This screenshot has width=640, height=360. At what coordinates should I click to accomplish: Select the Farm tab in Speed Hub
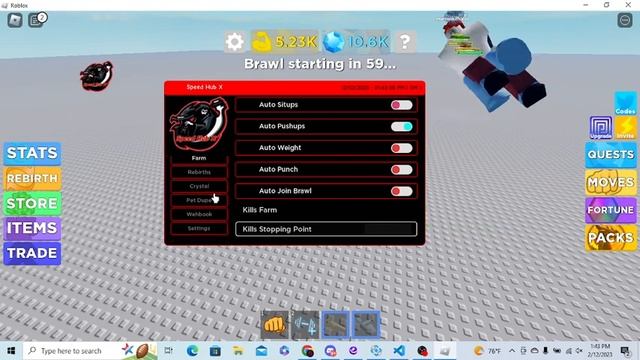[x=199, y=158]
